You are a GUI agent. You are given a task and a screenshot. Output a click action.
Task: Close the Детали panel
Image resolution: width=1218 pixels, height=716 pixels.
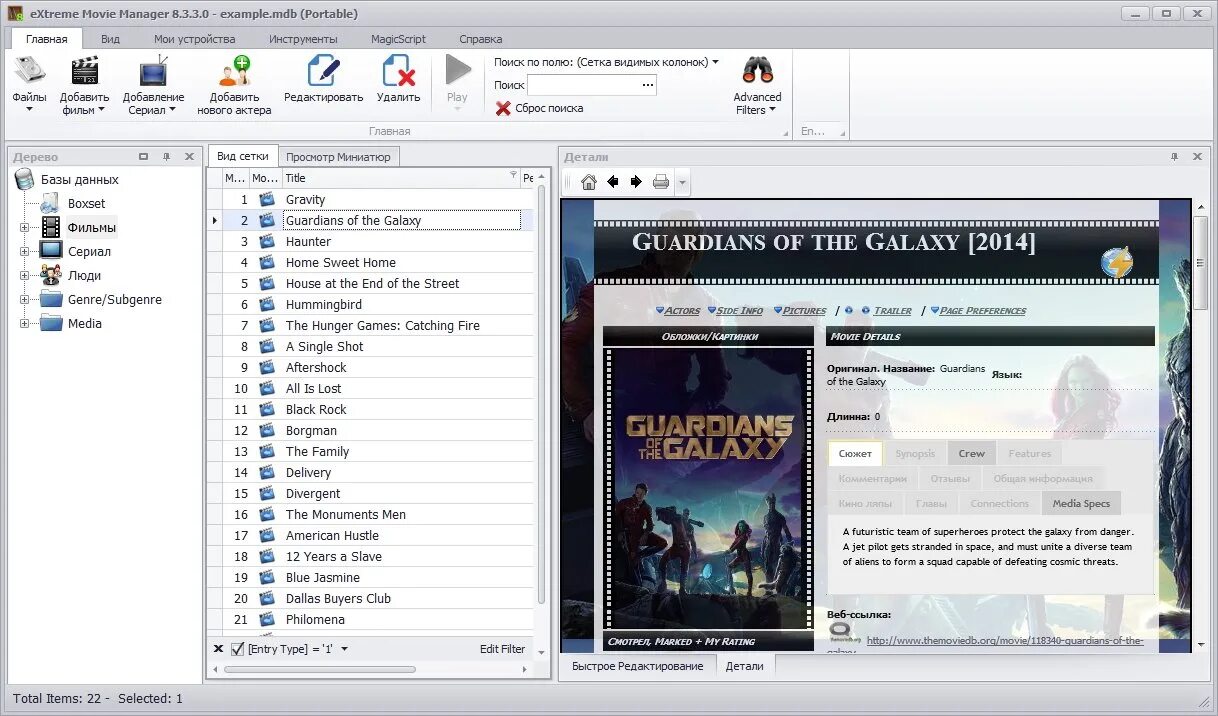tap(1197, 157)
